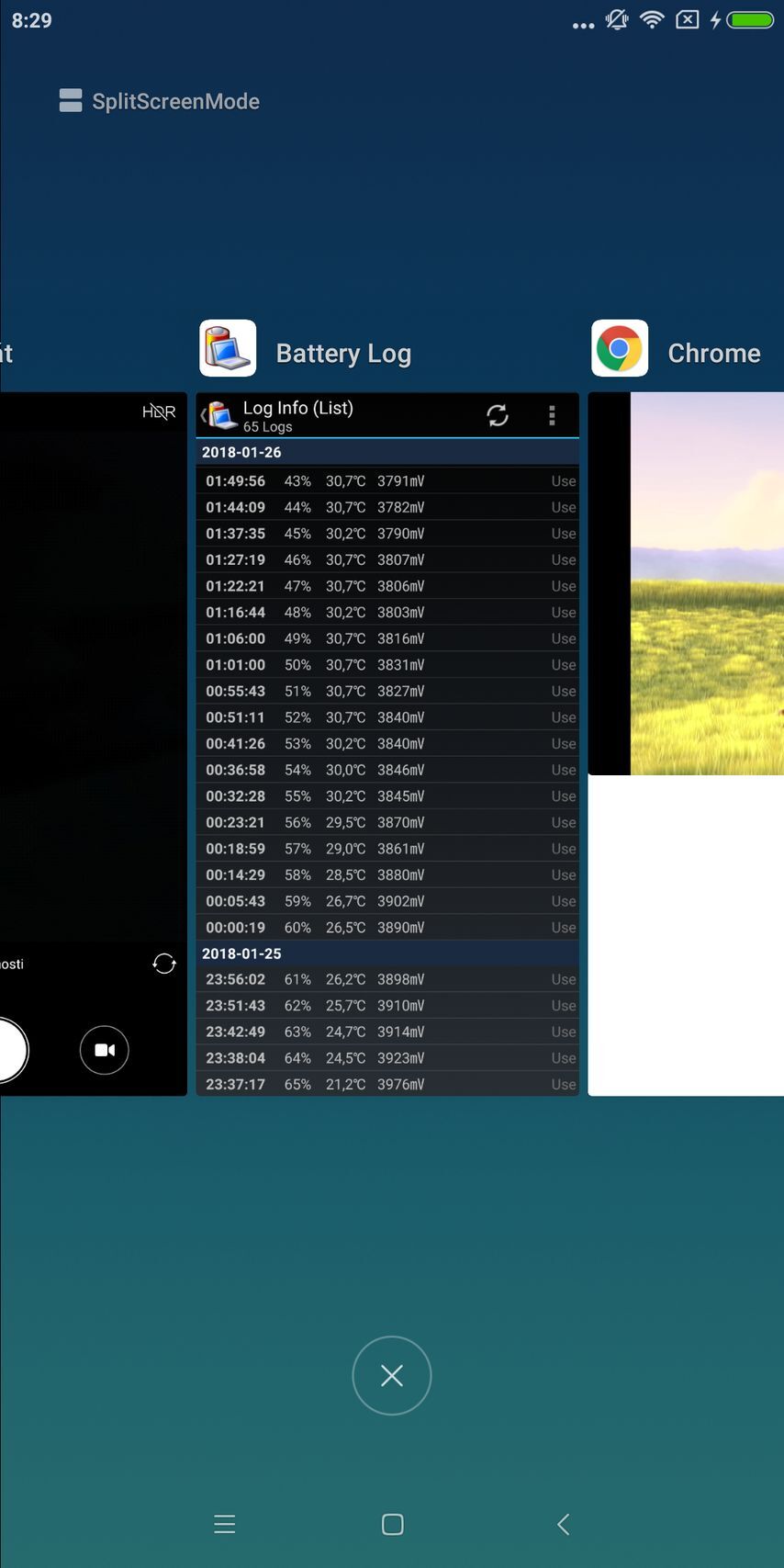784x1568 pixels.
Task: Select the 23:56:02 log entry at 61%
Action: click(387, 980)
